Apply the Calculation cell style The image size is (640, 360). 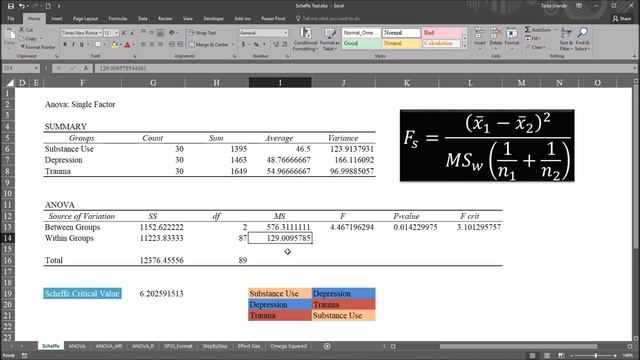coord(441,43)
